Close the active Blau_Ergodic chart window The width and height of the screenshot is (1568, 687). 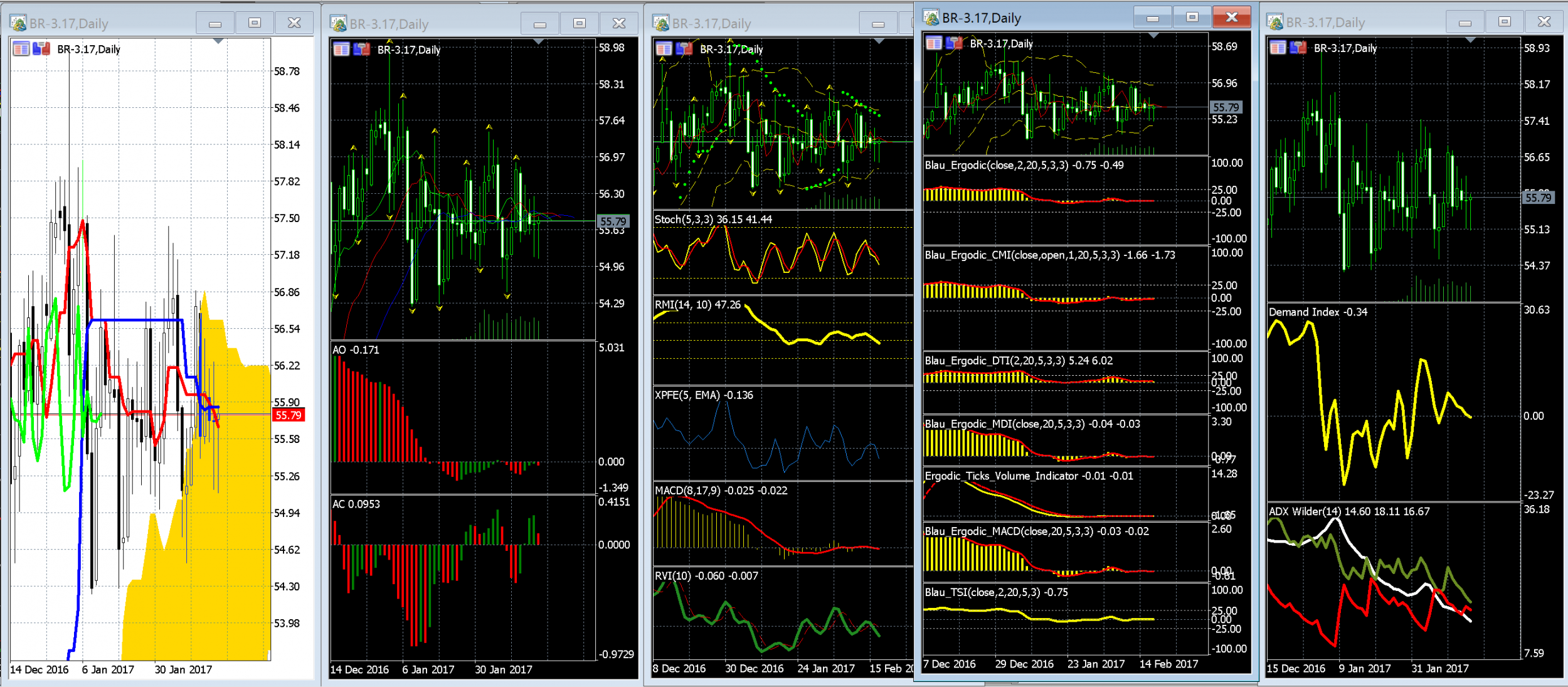pyautogui.click(x=1231, y=18)
